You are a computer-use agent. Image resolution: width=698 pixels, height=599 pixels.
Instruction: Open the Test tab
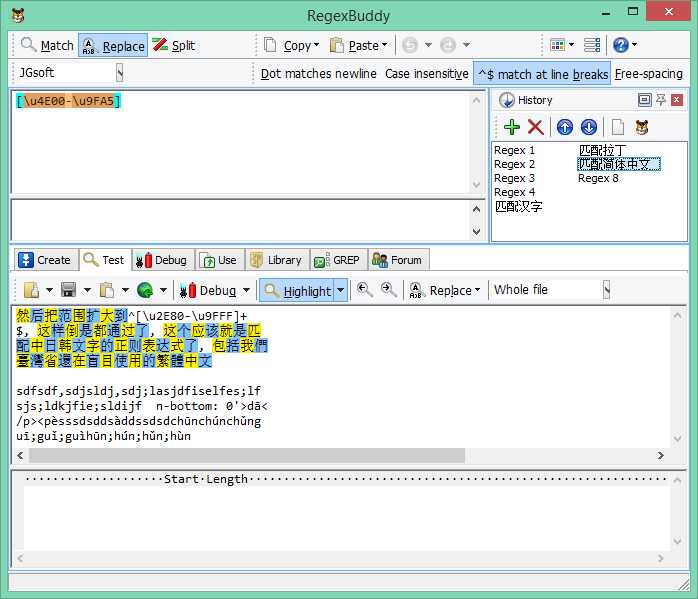[x=105, y=260]
